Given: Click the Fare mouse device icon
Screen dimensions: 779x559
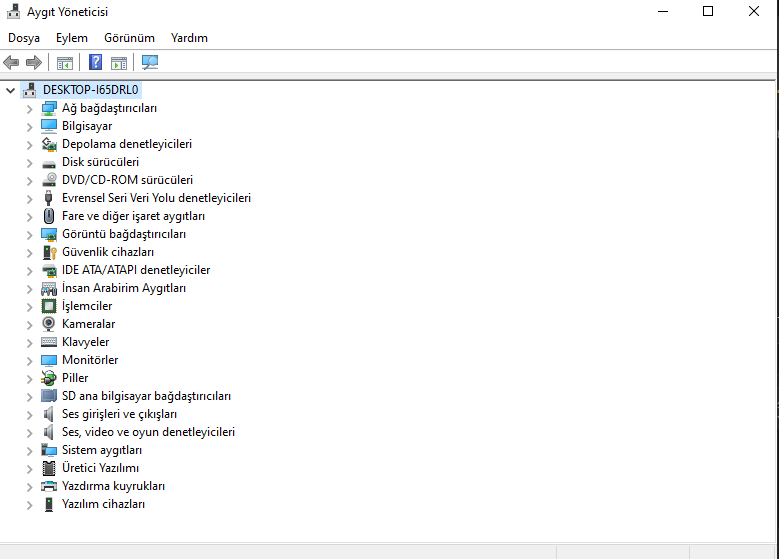Looking at the screenshot, I should 49,216.
